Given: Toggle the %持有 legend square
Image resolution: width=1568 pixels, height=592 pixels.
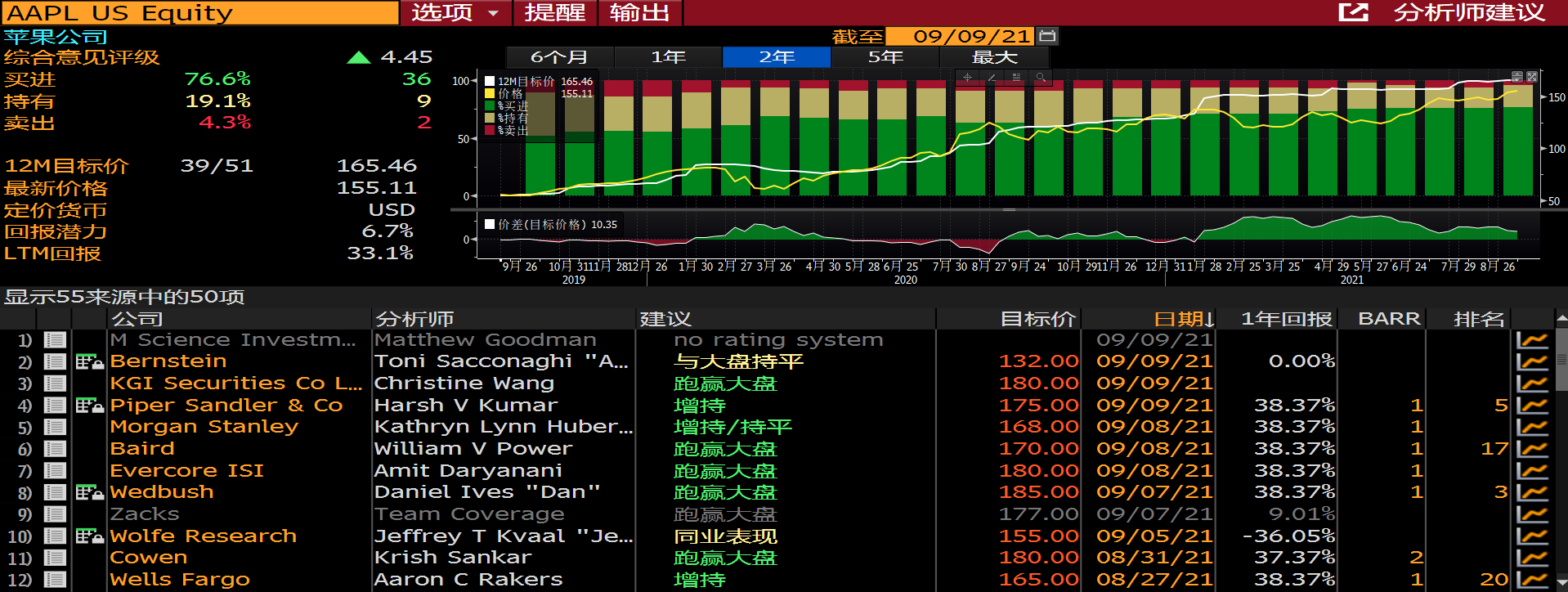Looking at the screenshot, I should tap(490, 118).
